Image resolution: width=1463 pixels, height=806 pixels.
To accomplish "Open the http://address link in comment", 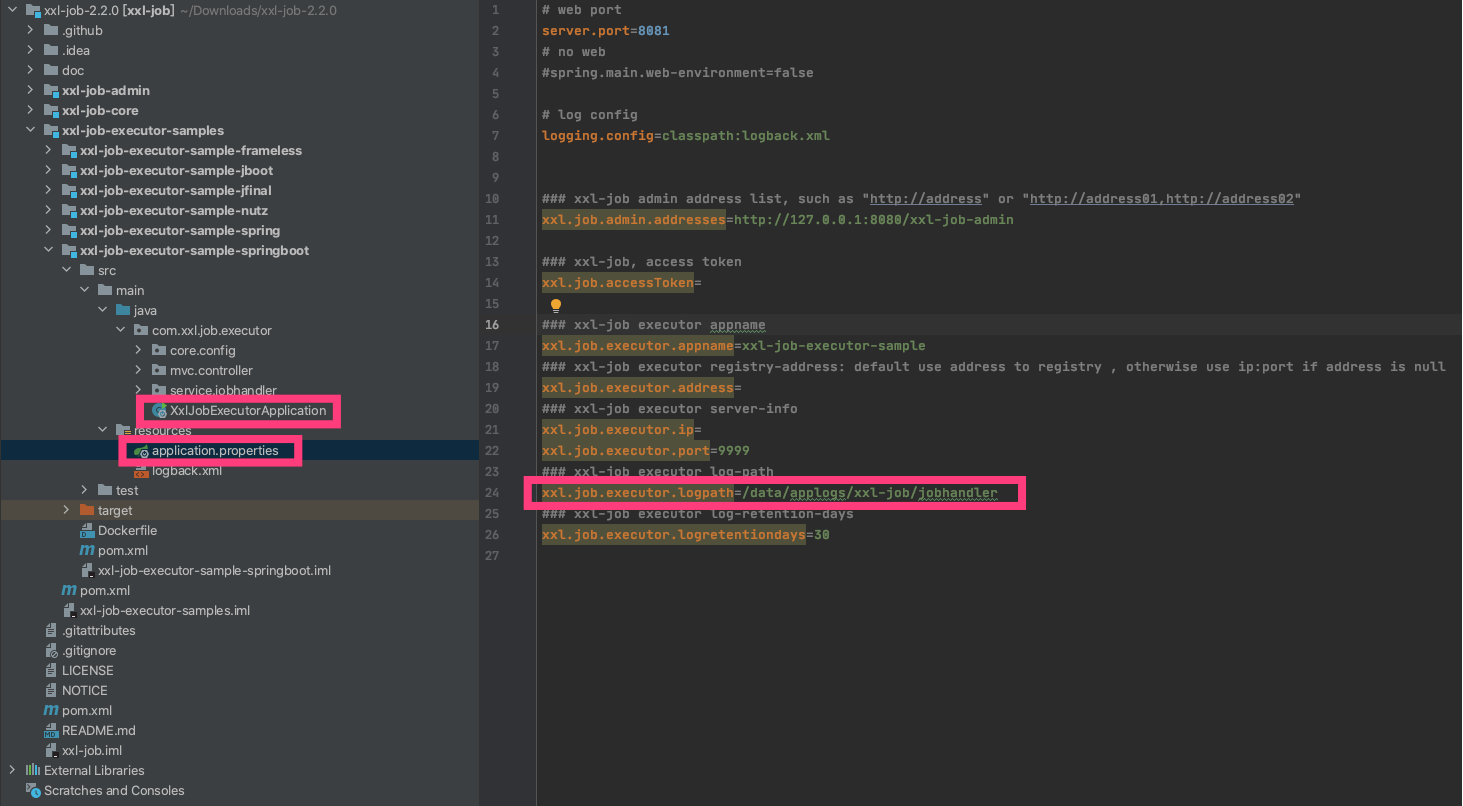I will (925, 199).
